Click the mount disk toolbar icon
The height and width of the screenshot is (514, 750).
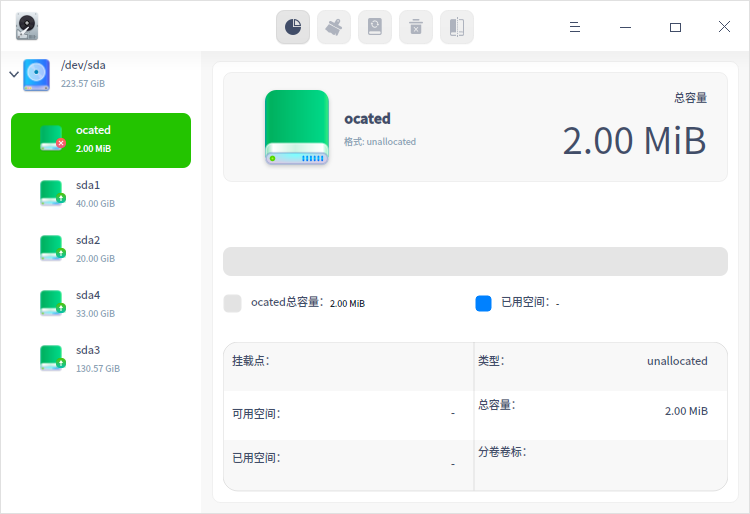[375, 27]
